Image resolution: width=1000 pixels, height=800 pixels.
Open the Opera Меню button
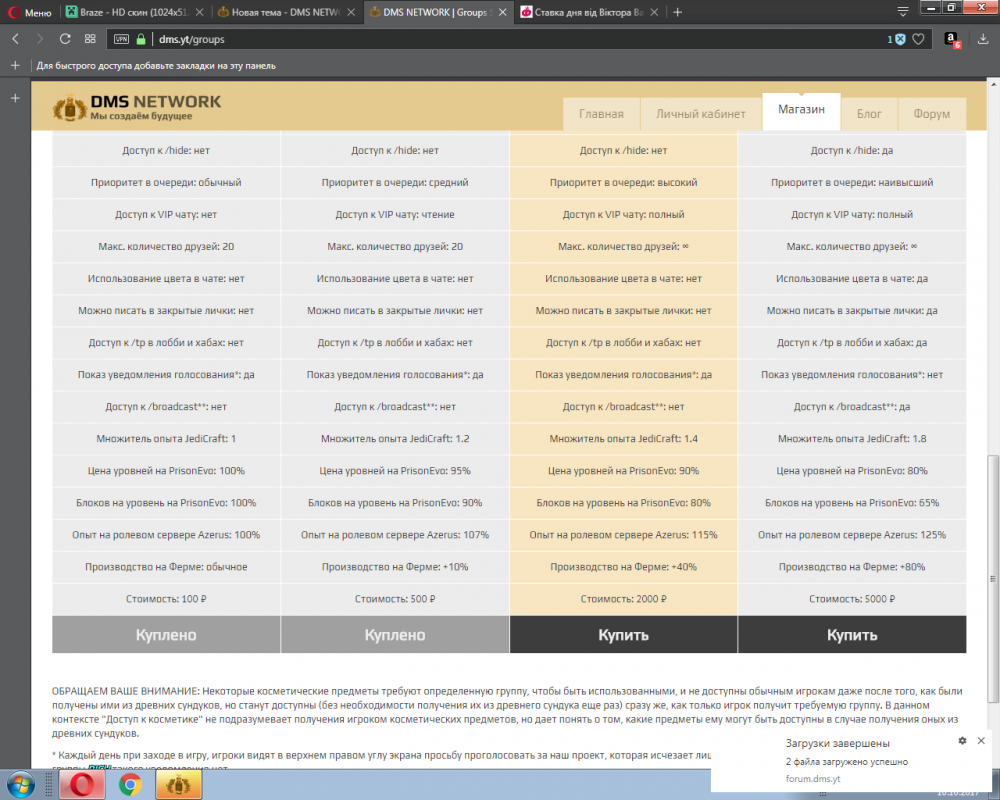click(29, 12)
